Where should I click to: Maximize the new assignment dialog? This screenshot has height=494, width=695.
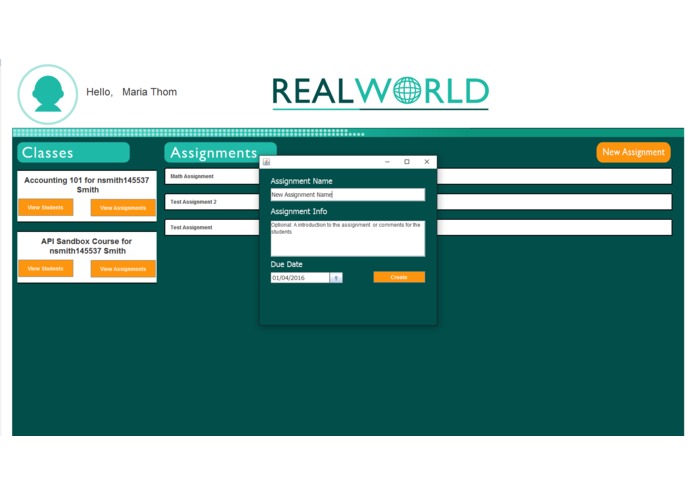[x=407, y=162]
